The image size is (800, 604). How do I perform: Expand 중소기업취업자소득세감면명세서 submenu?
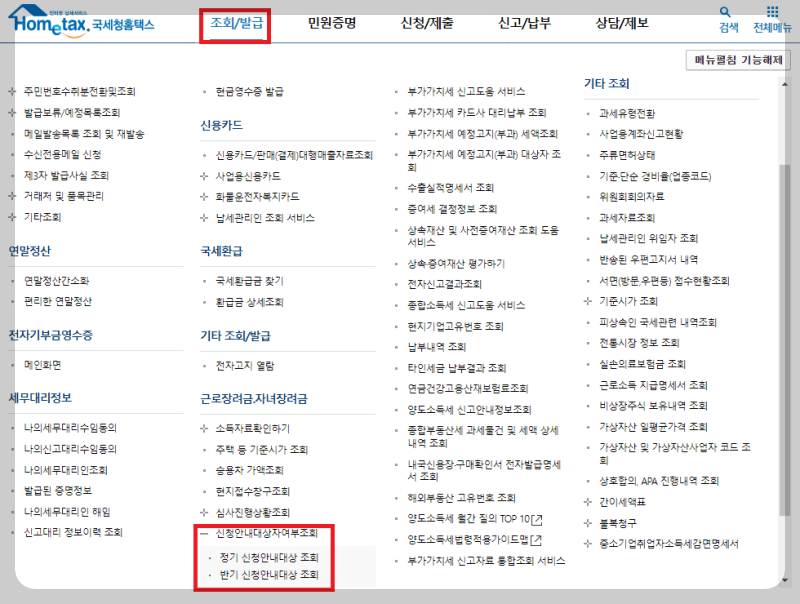pos(588,544)
